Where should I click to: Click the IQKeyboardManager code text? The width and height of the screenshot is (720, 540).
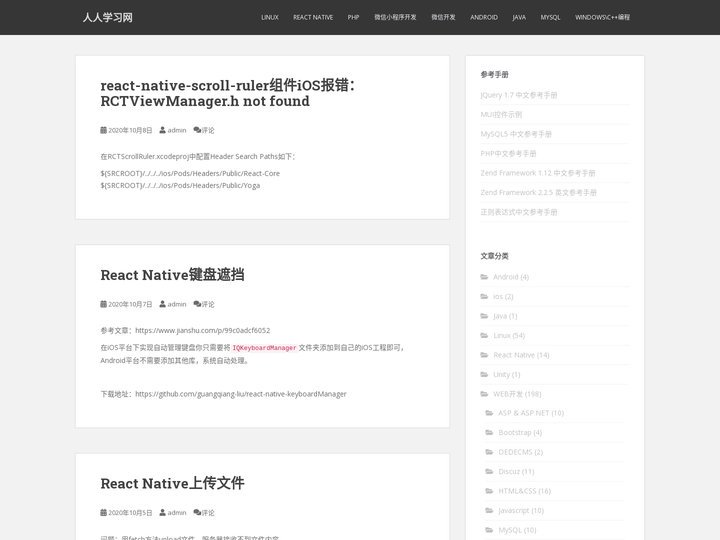(264, 348)
